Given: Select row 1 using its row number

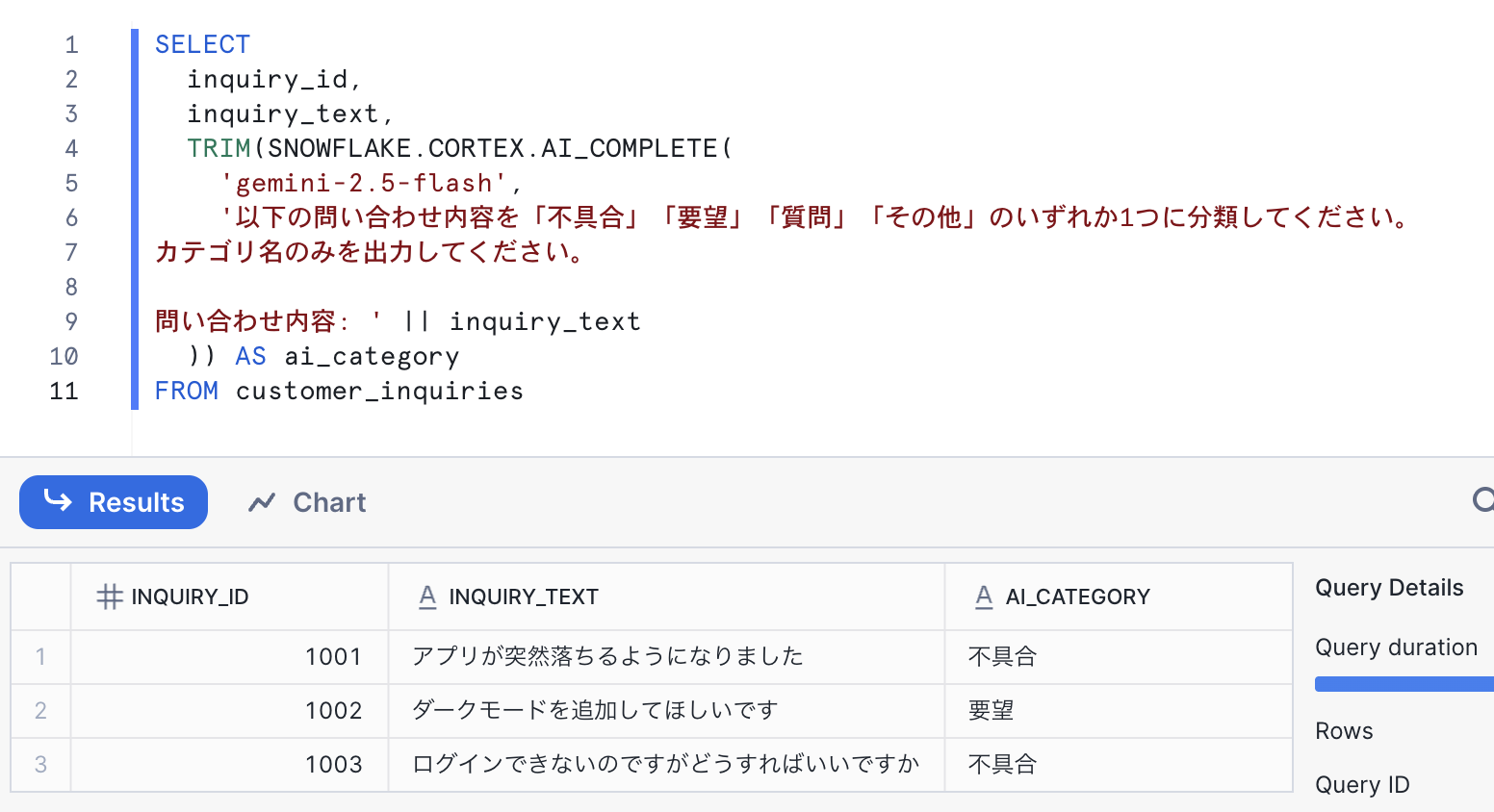Looking at the screenshot, I should pyautogui.click(x=40, y=657).
